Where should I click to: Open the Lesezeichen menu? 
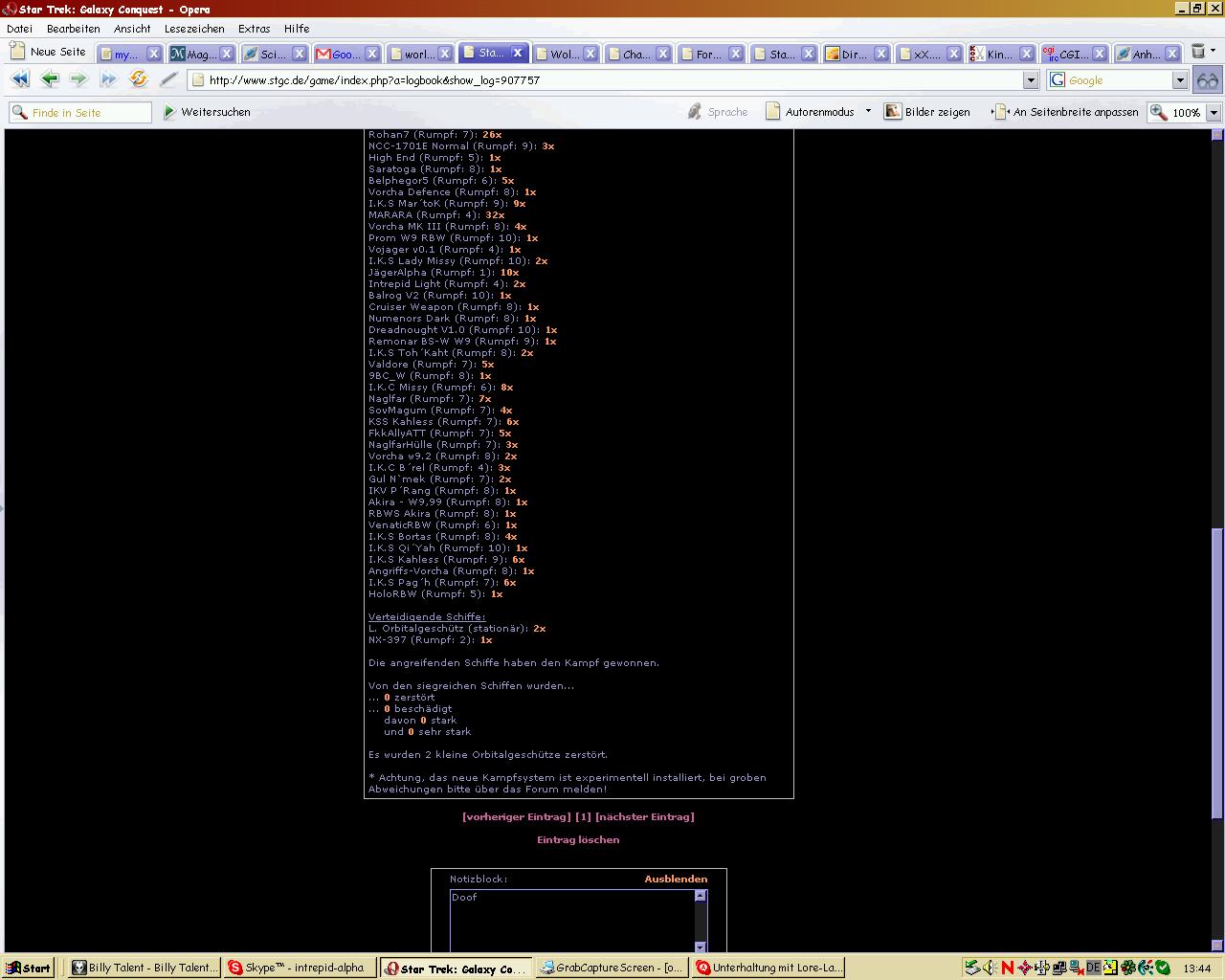pyautogui.click(x=194, y=29)
